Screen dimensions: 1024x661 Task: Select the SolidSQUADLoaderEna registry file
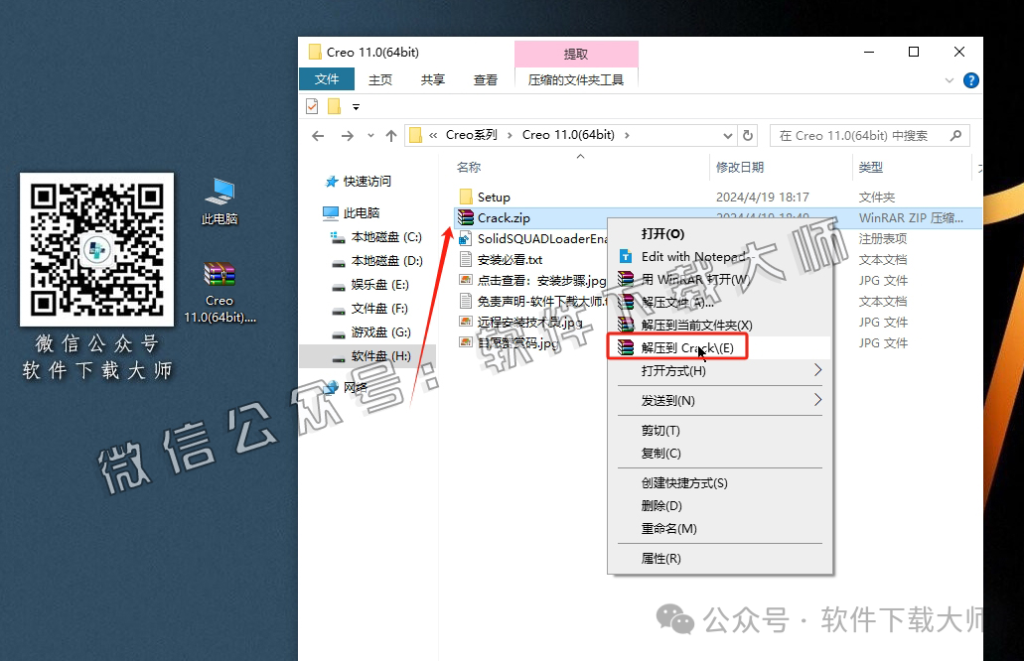[x=533, y=238]
